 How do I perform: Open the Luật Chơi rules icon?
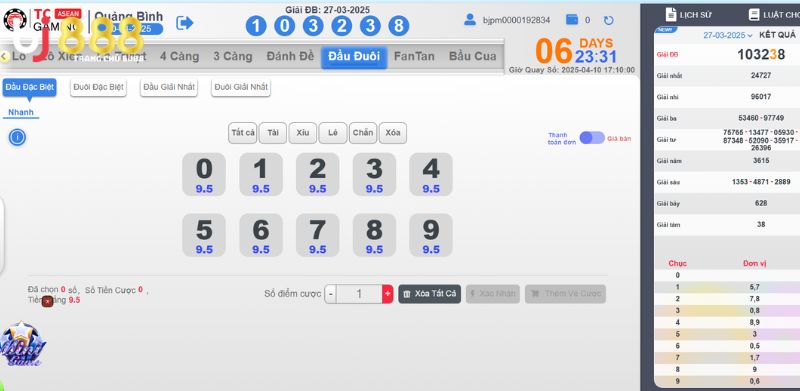coord(754,14)
